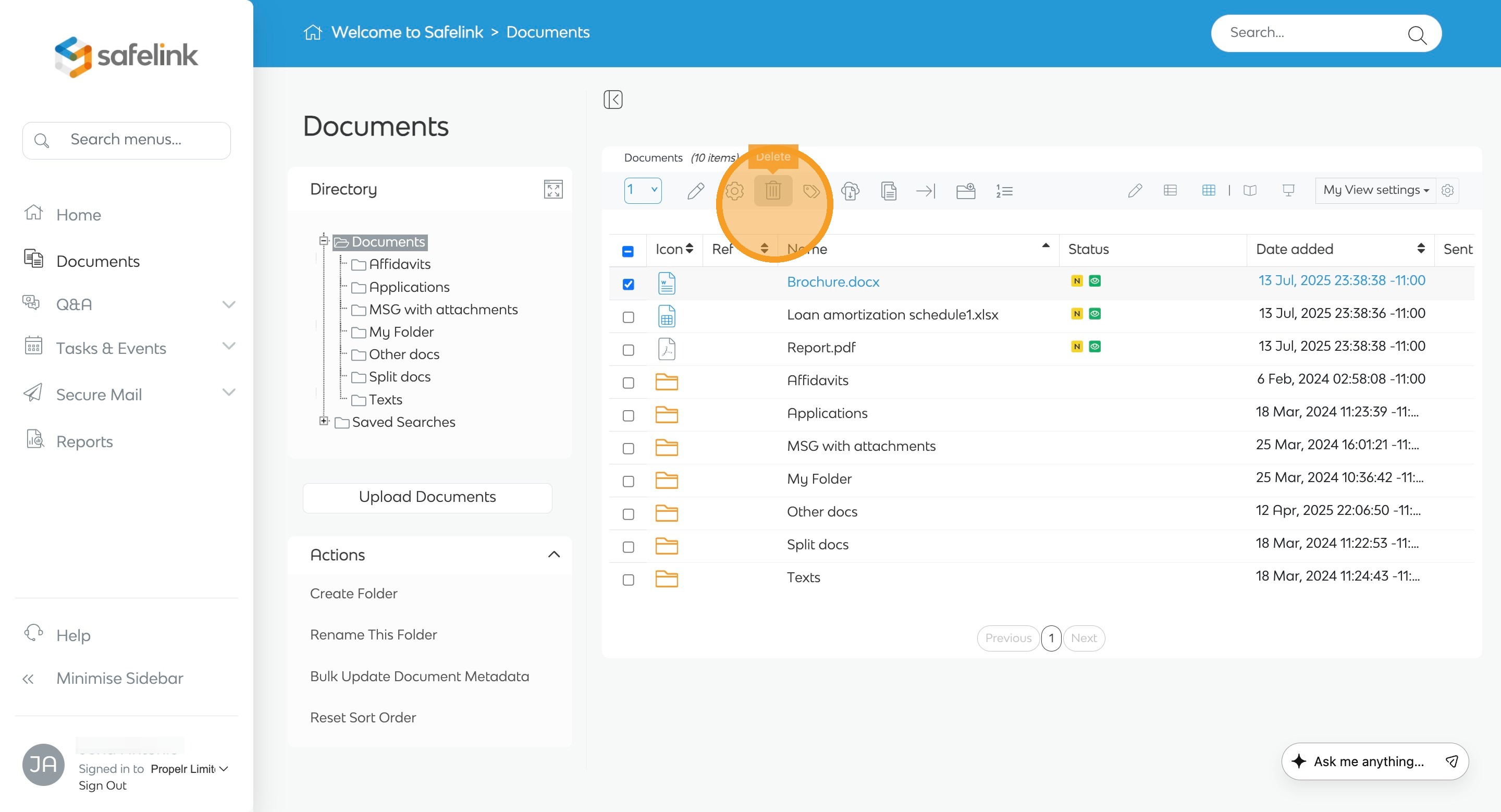1501x812 pixels.
Task: Click the Create Folder action link
Action: tap(353, 593)
